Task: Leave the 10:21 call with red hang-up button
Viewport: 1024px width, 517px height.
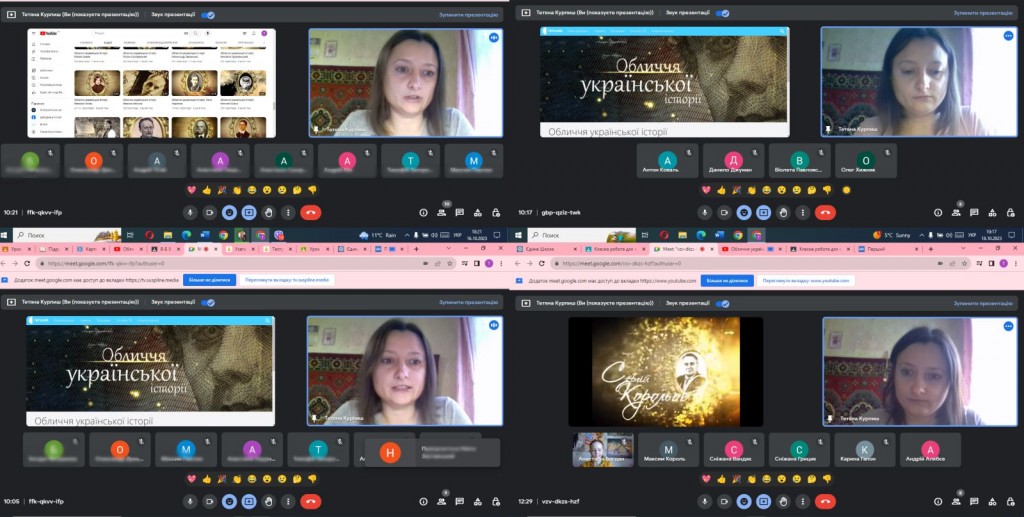Action: (310, 212)
